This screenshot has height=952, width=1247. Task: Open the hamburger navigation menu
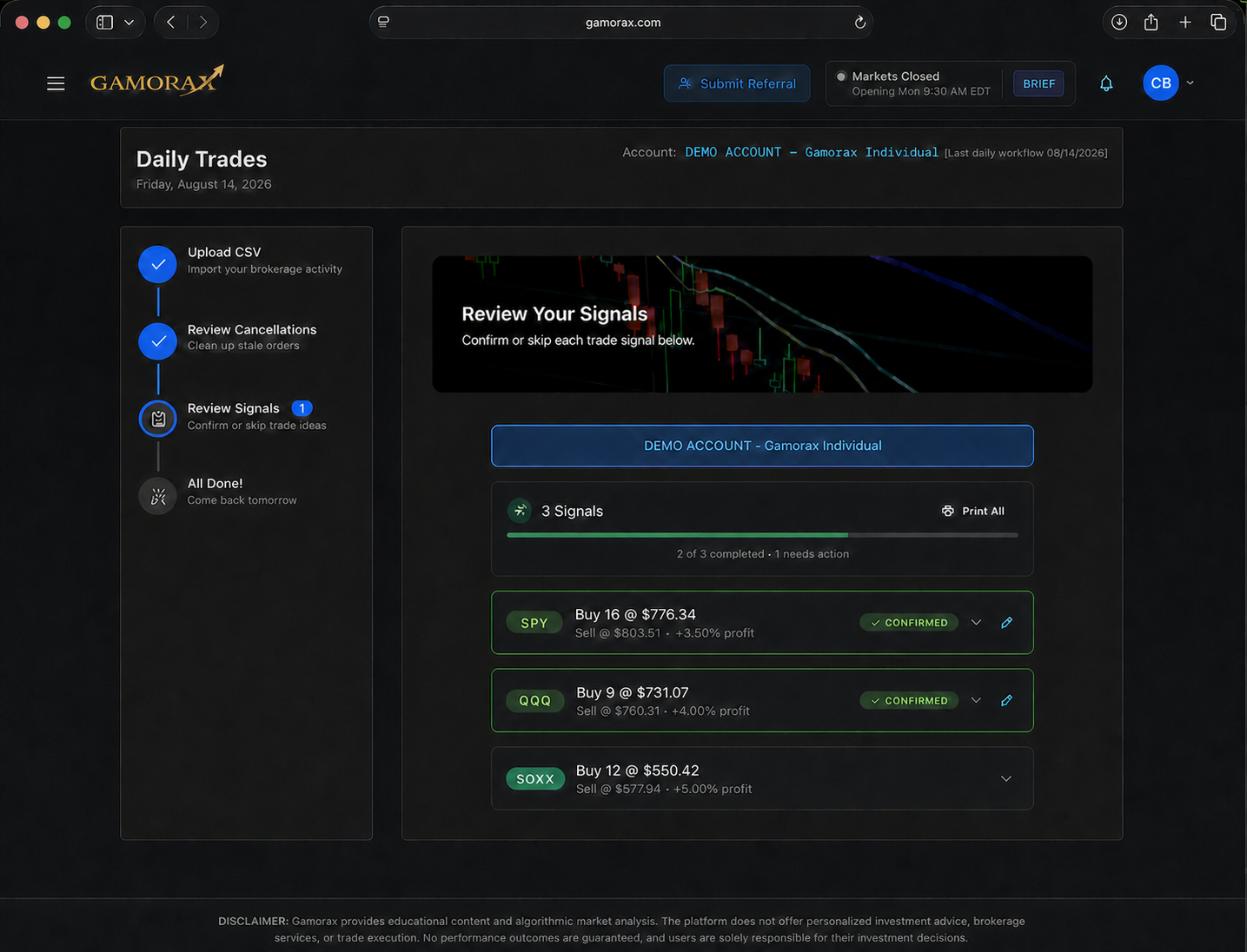click(56, 83)
